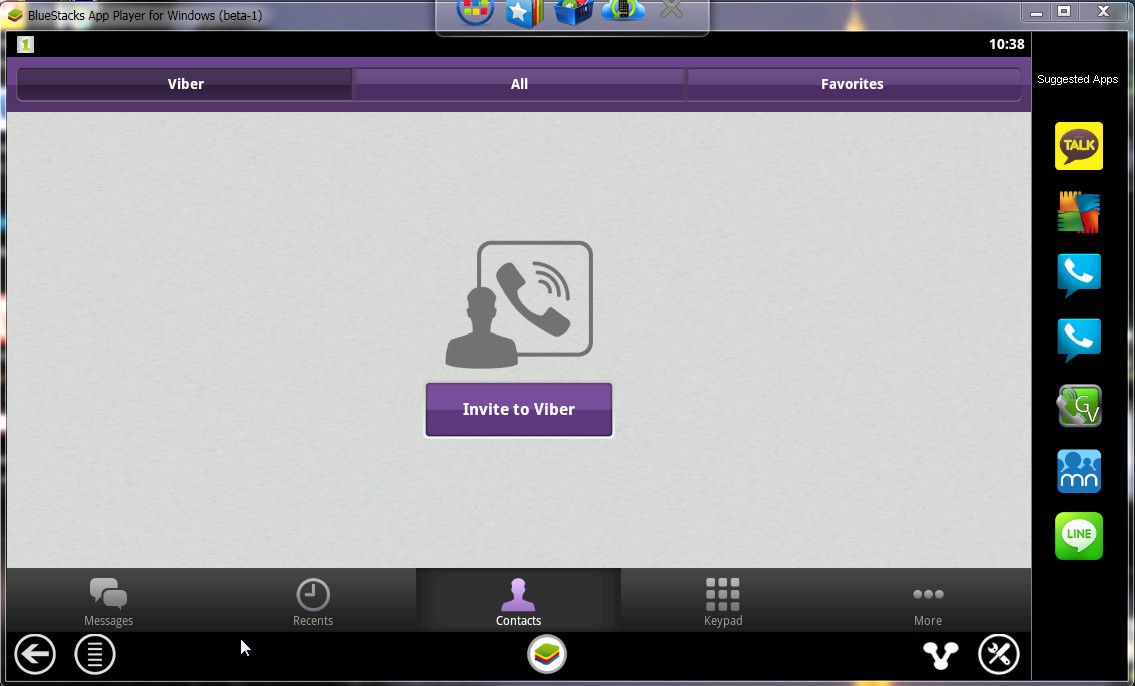Image resolution: width=1135 pixels, height=686 pixels.
Task: Go to the BlueStacks home screen
Action: point(547,654)
